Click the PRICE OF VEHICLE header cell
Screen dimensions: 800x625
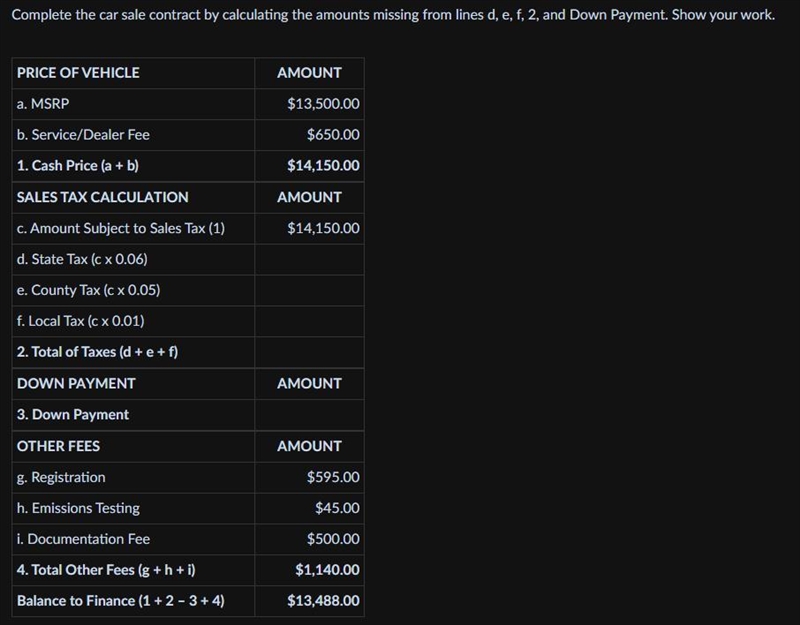[133, 73]
